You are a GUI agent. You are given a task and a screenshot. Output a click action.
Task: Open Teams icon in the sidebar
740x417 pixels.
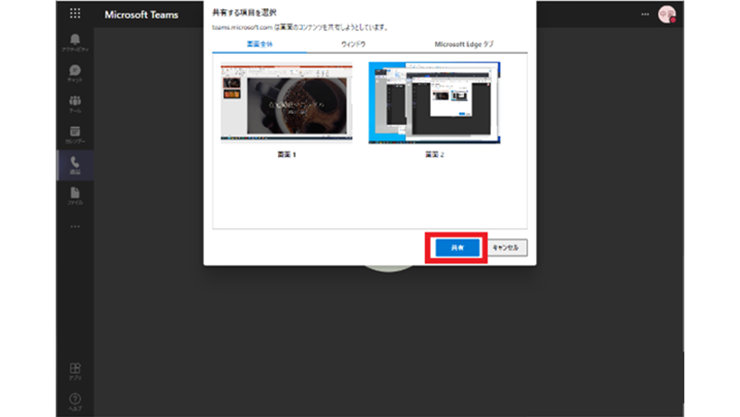[x=75, y=104]
